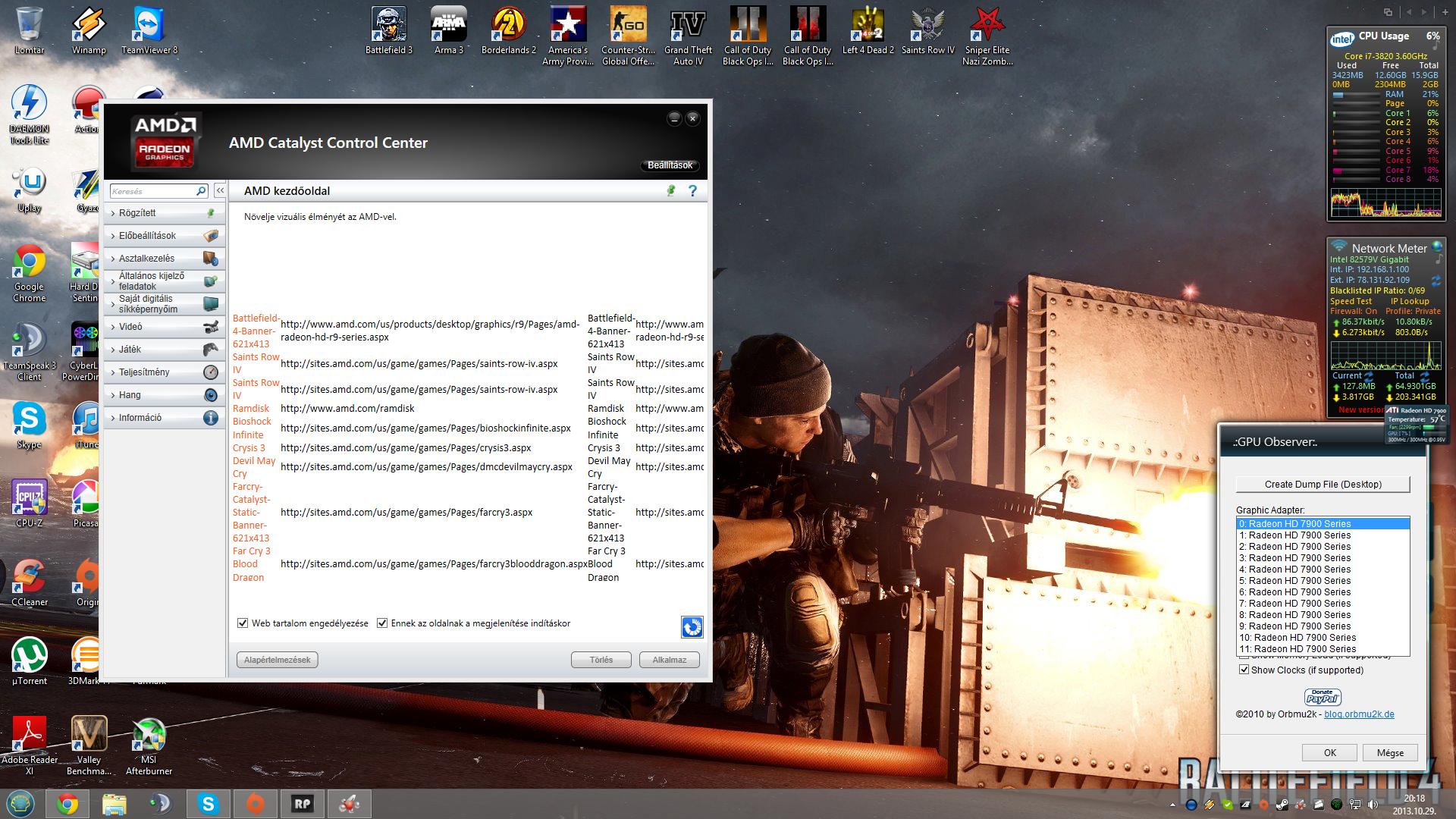Toggle Ennek az oldalnak a megjelenítése indításkor
The height and width of the screenshot is (819, 1456).
coord(382,623)
